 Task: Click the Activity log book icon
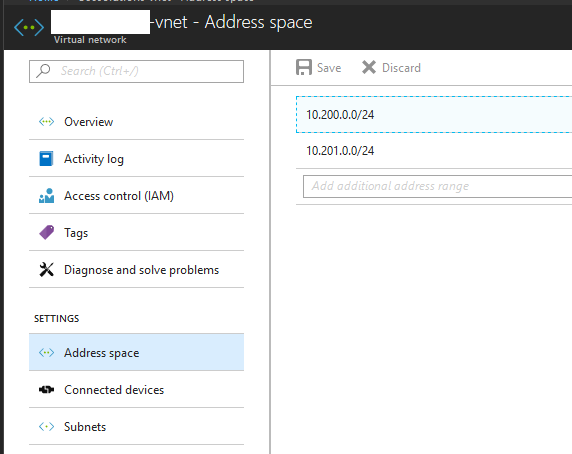click(x=46, y=159)
